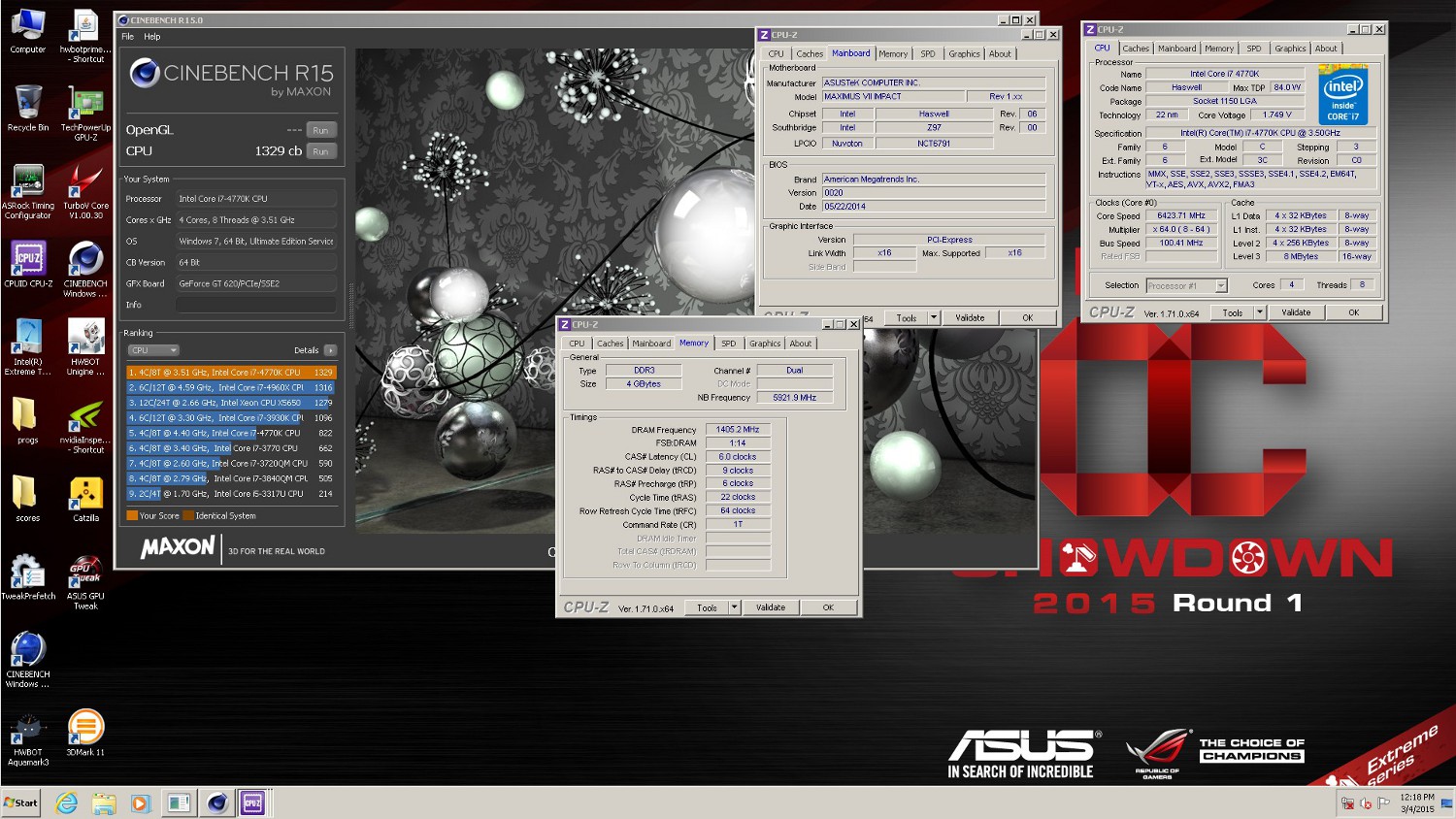Image resolution: width=1456 pixels, height=819 pixels.
Task: Launch nvidiaInspector shortcut icon
Action: point(85,426)
